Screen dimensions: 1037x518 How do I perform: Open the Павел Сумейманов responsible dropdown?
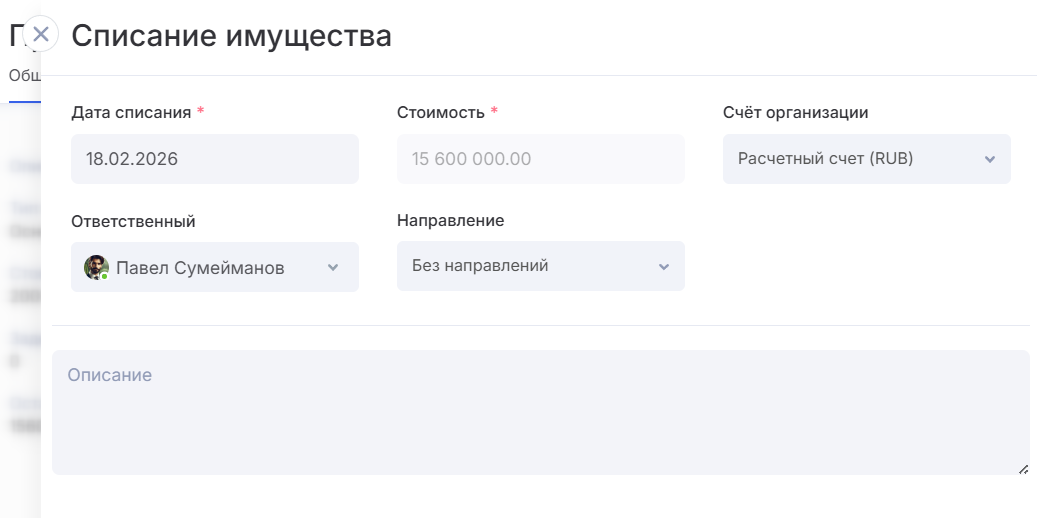[x=214, y=267]
